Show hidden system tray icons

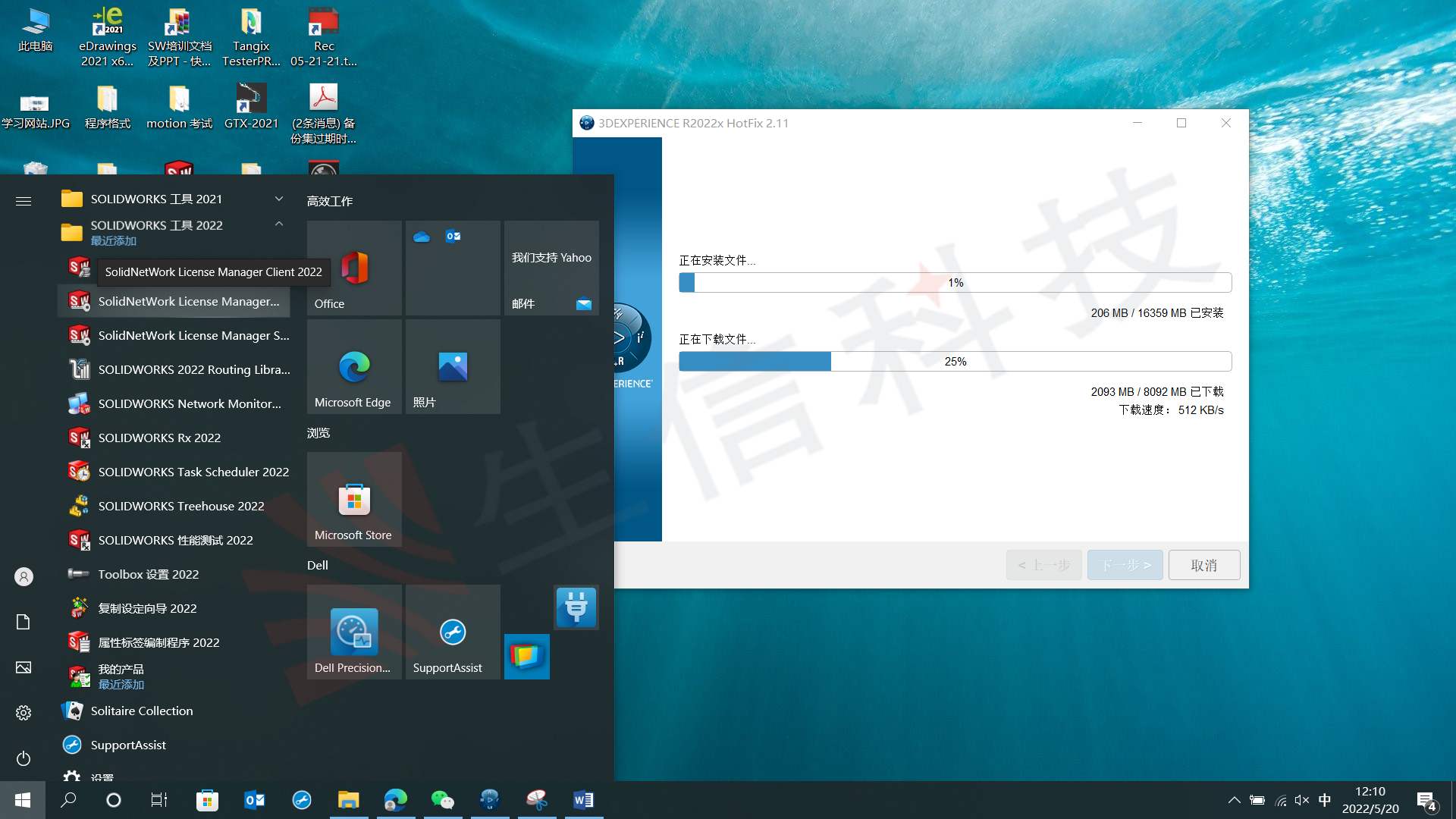pyautogui.click(x=1234, y=800)
